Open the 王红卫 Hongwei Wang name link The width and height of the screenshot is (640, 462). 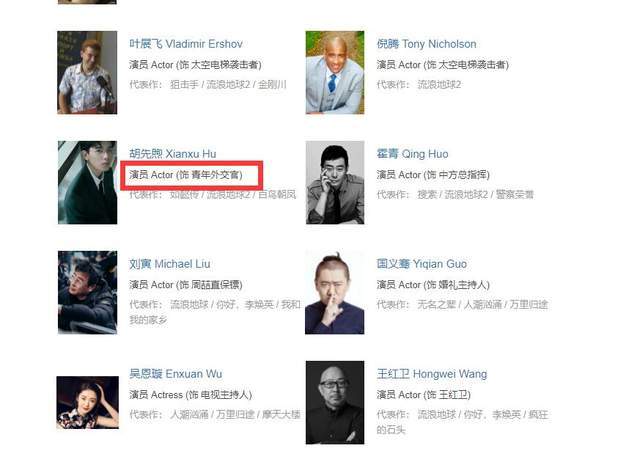click(x=431, y=374)
